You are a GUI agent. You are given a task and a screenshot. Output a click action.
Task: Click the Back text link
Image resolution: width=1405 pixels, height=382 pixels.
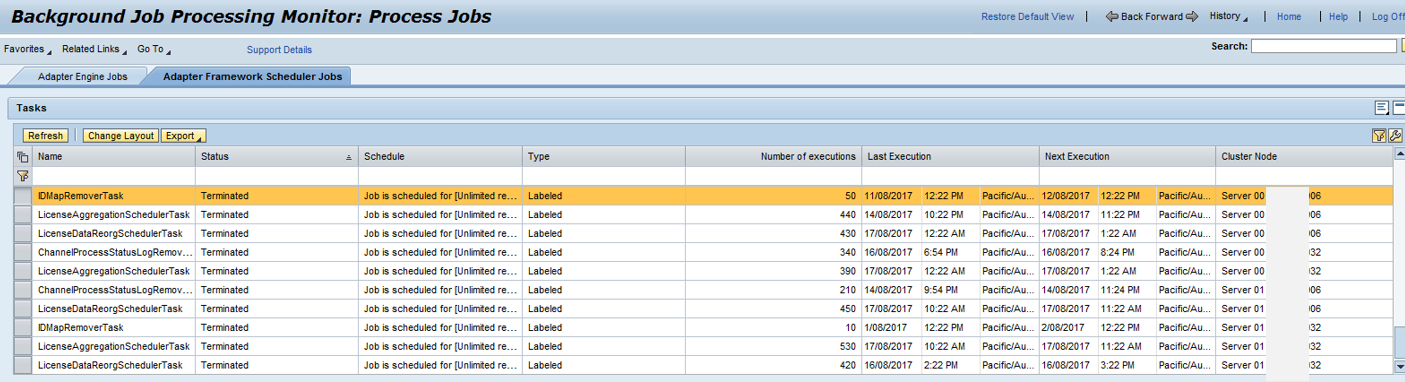point(1133,17)
